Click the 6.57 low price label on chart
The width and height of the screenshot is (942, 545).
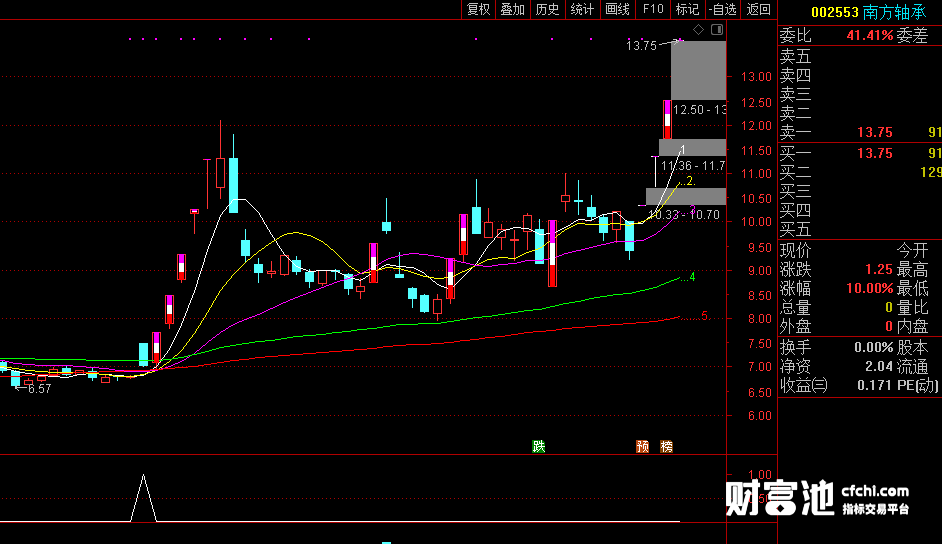[x=39, y=389]
